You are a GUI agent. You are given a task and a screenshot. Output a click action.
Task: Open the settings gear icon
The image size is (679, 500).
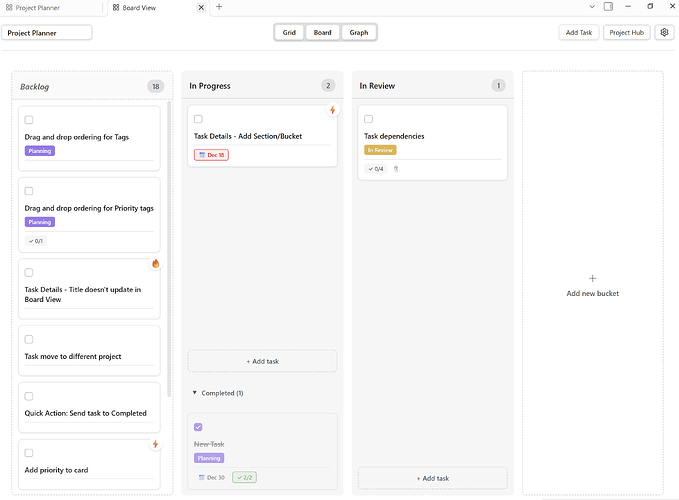point(664,32)
